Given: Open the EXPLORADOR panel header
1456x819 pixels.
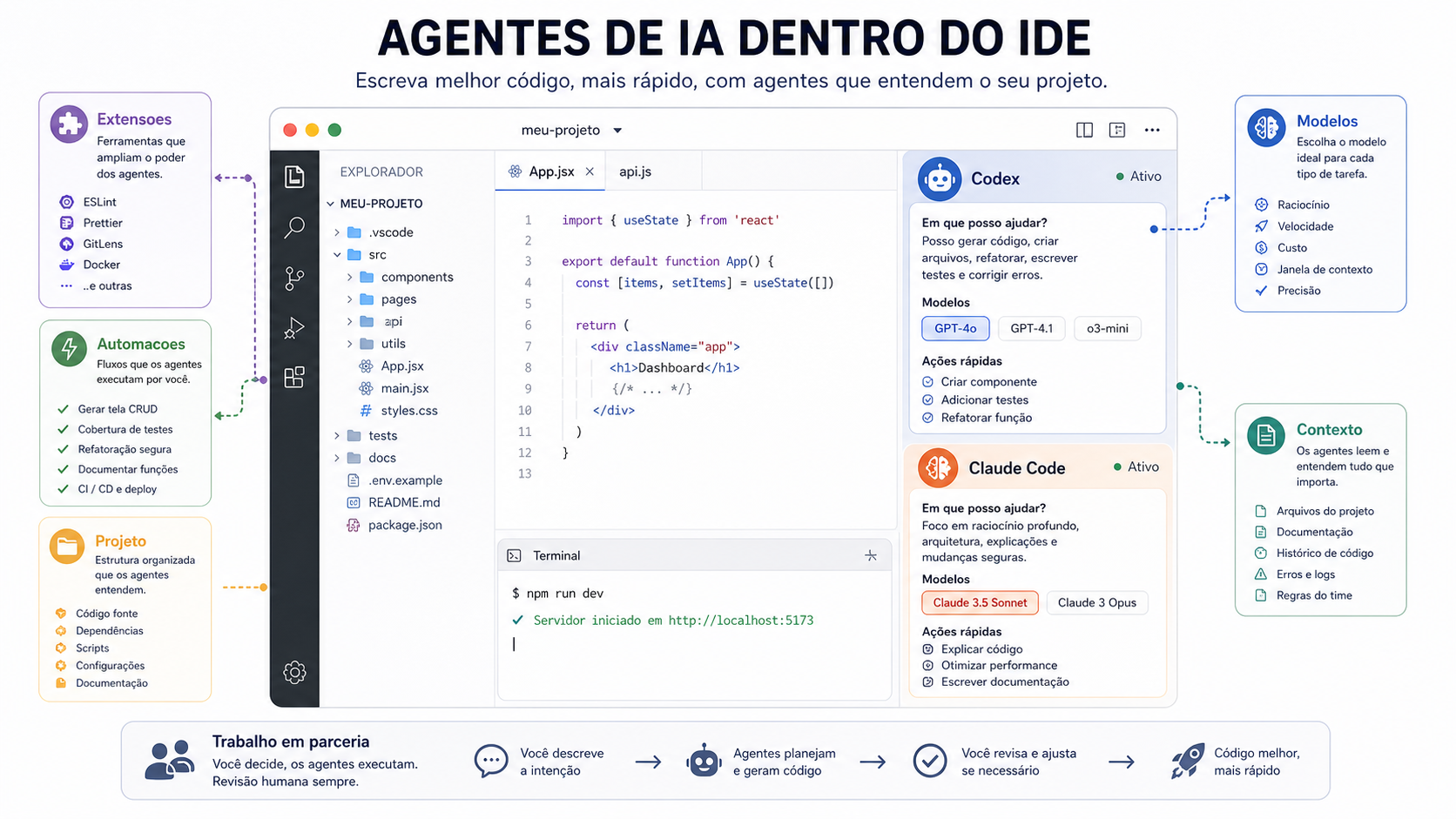Looking at the screenshot, I should tap(381, 171).
